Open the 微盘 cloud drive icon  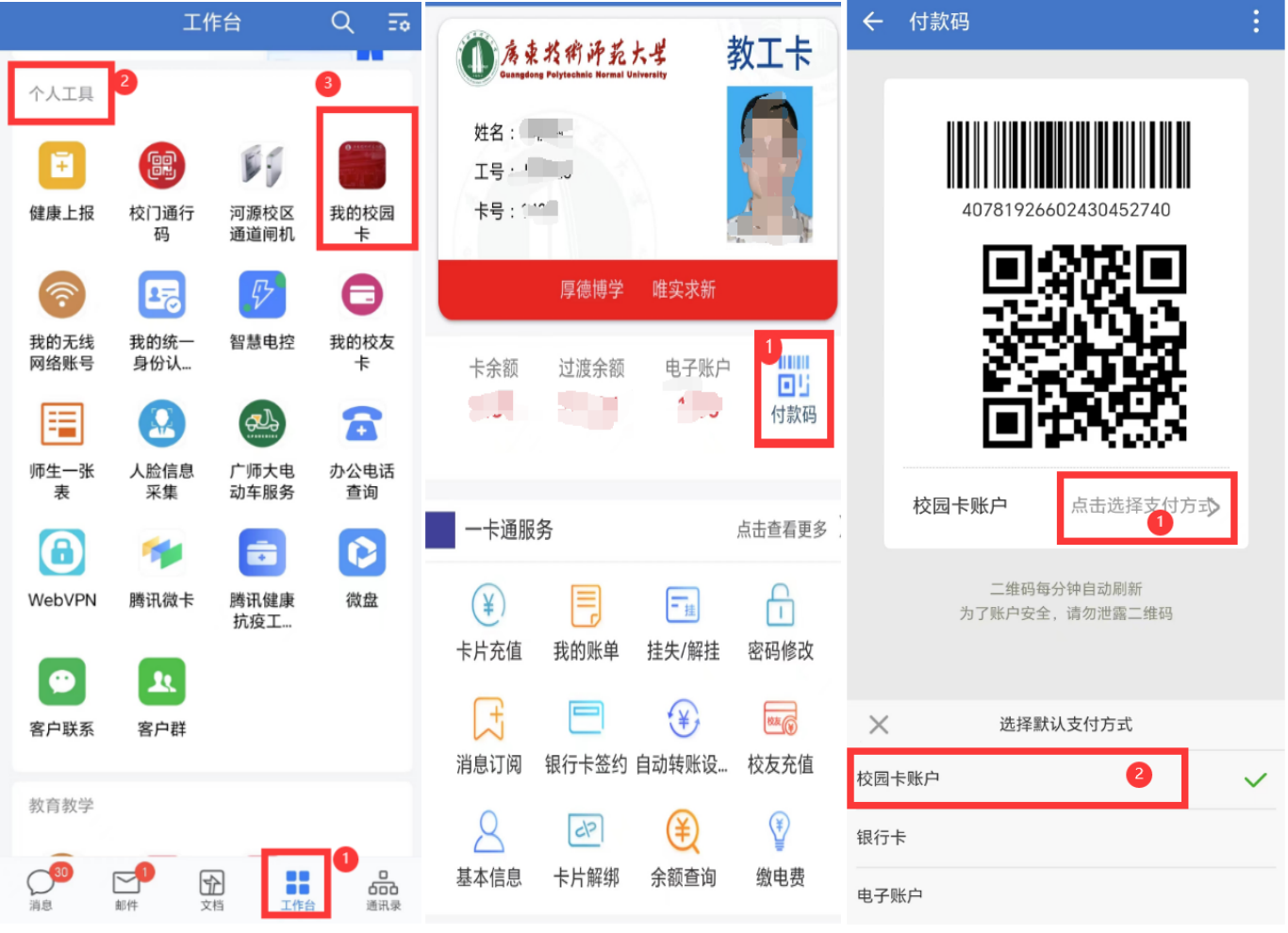click(362, 552)
